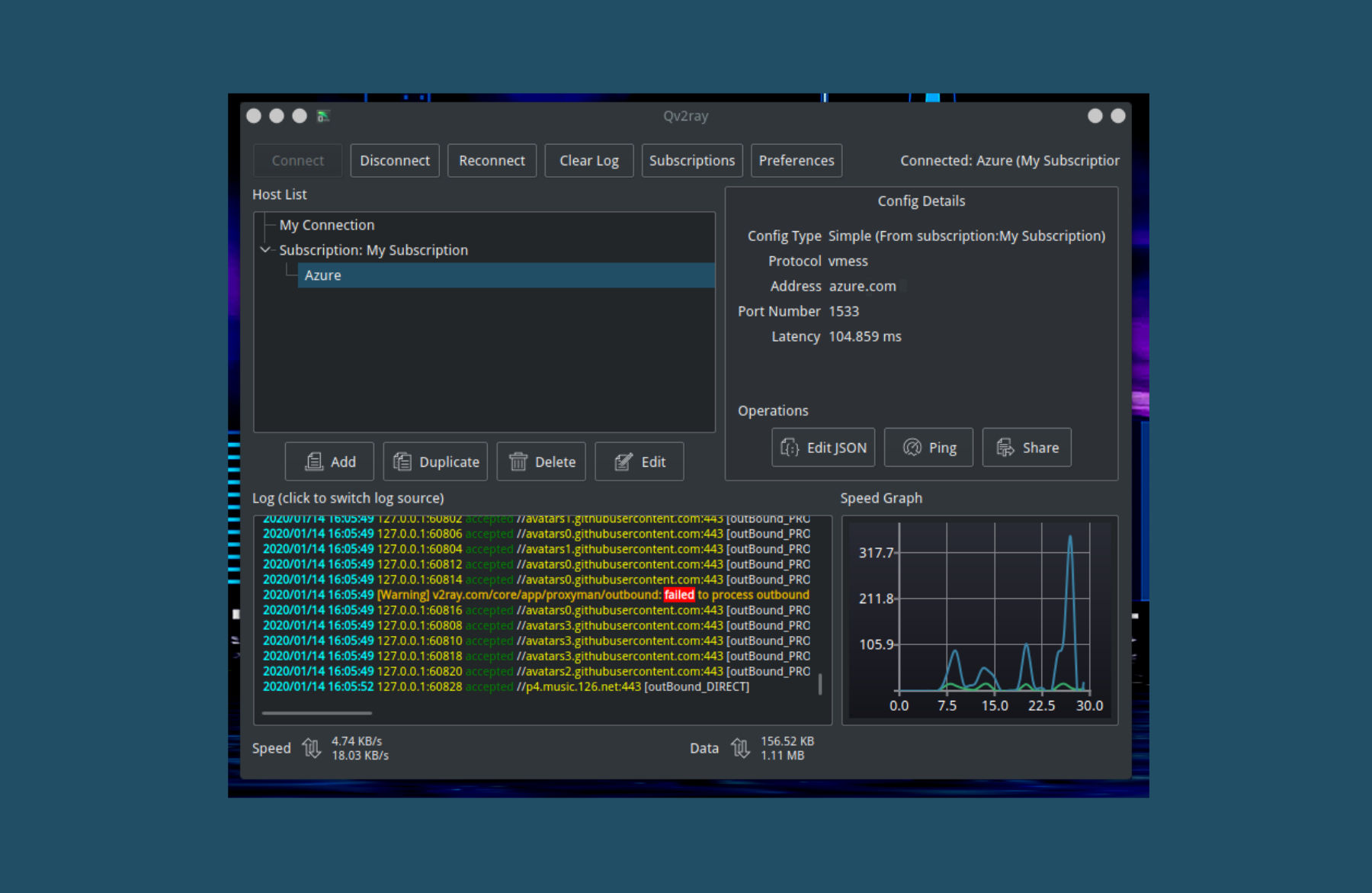Click the rightmost title bar circle button
1372x893 pixels.
[1118, 116]
